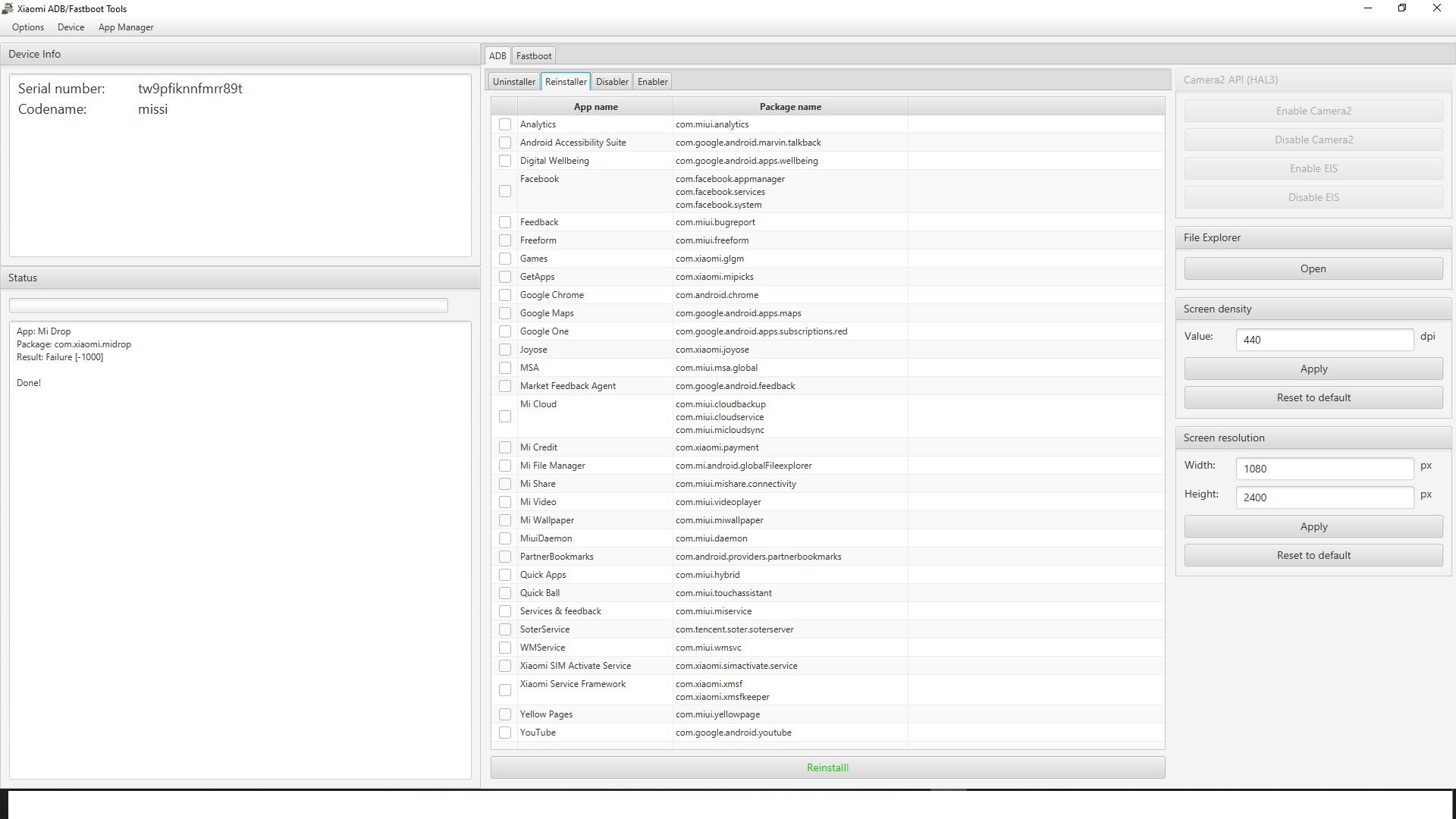Click the Enable EIS button
This screenshot has width=1456, height=819.
tap(1313, 168)
